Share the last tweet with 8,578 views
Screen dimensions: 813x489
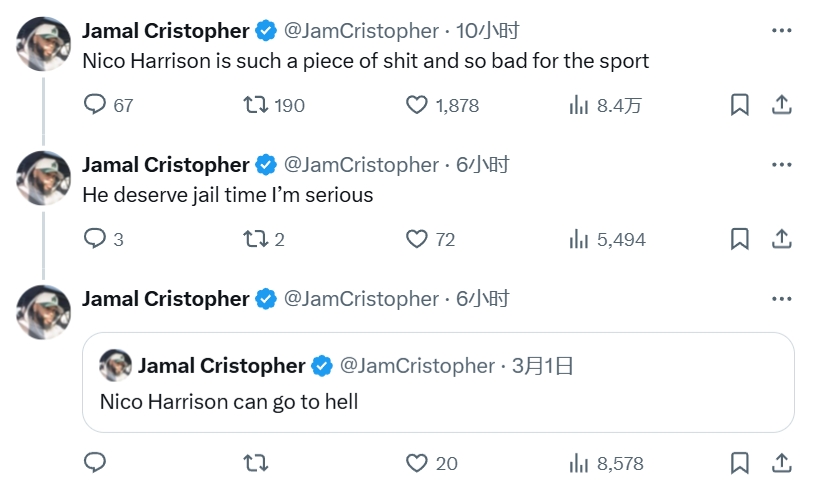tap(783, 463)
